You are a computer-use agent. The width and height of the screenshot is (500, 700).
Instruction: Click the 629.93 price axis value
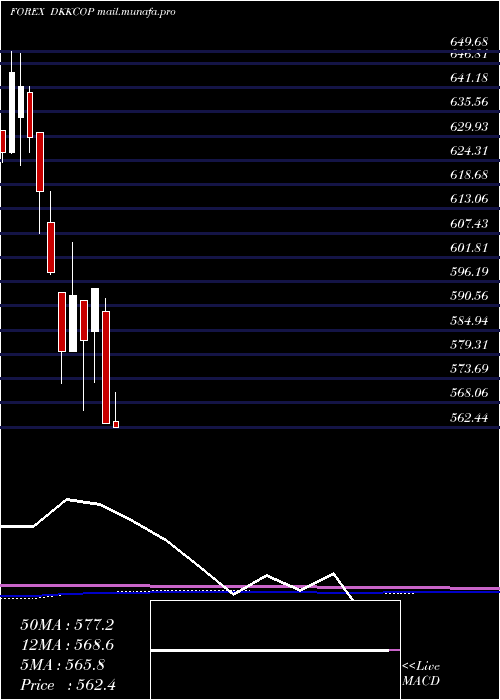pos(469,127)
